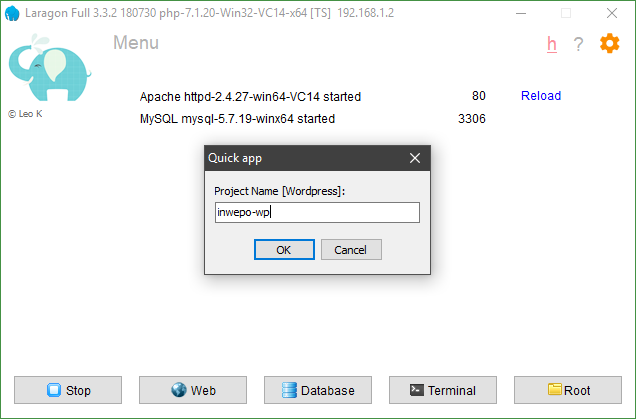
Task: Click the Stop button
Action: (x=68, y=390)
